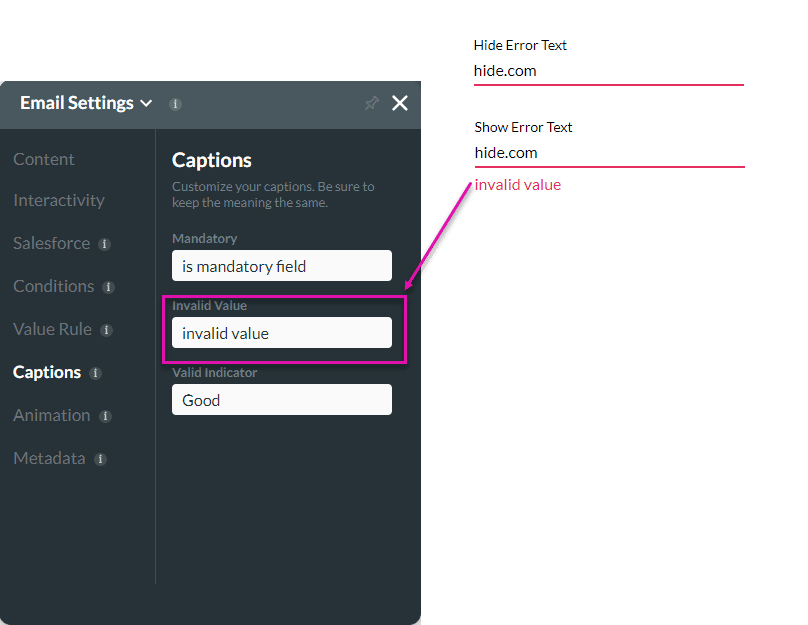Click info icon next to Metadata
The image size is (808, 625).
click(x=100, y=459)
